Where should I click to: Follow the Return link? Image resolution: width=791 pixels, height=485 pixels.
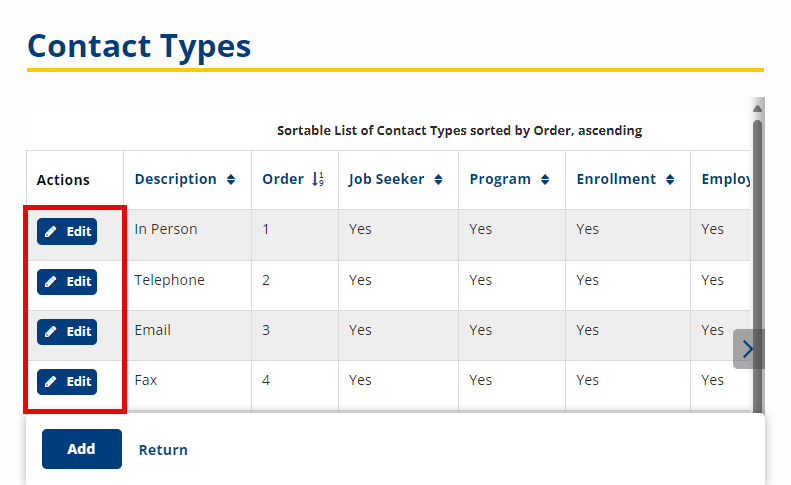pos(163,450)
